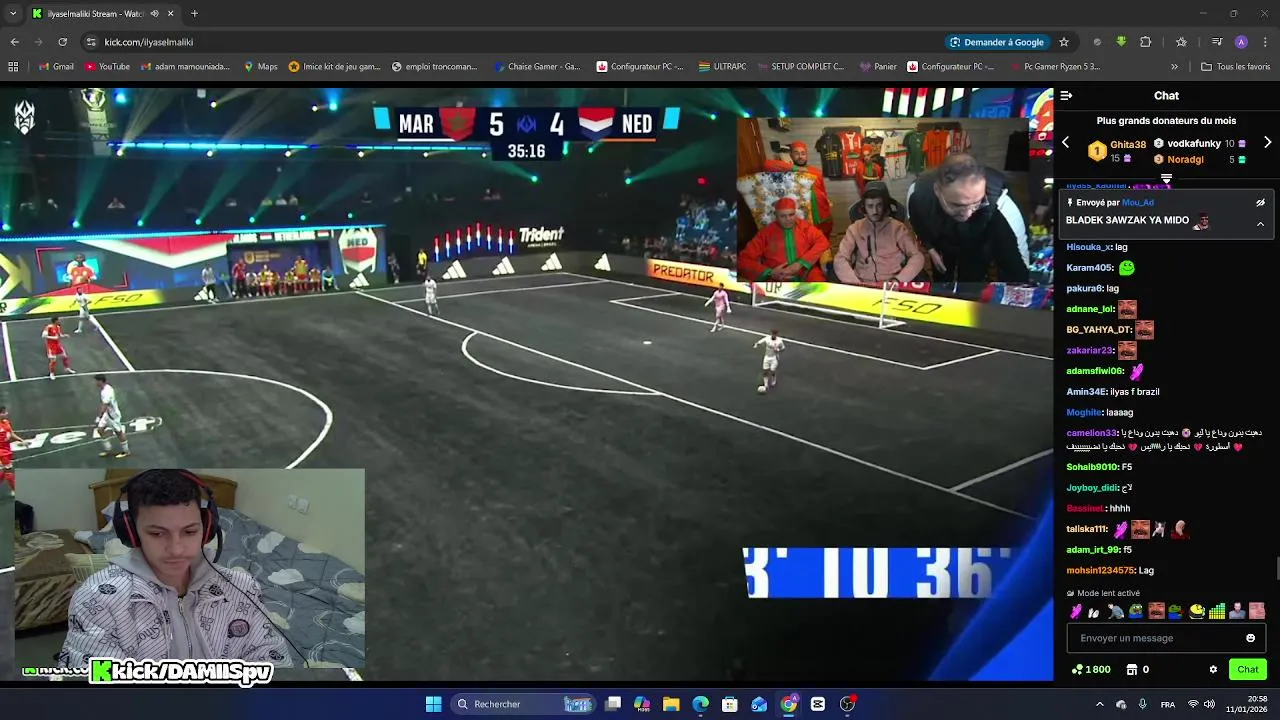Viewport: 1280px width, 720px height.
Task: Open the tab search dropdown arrow
Action: pos(12,14)
